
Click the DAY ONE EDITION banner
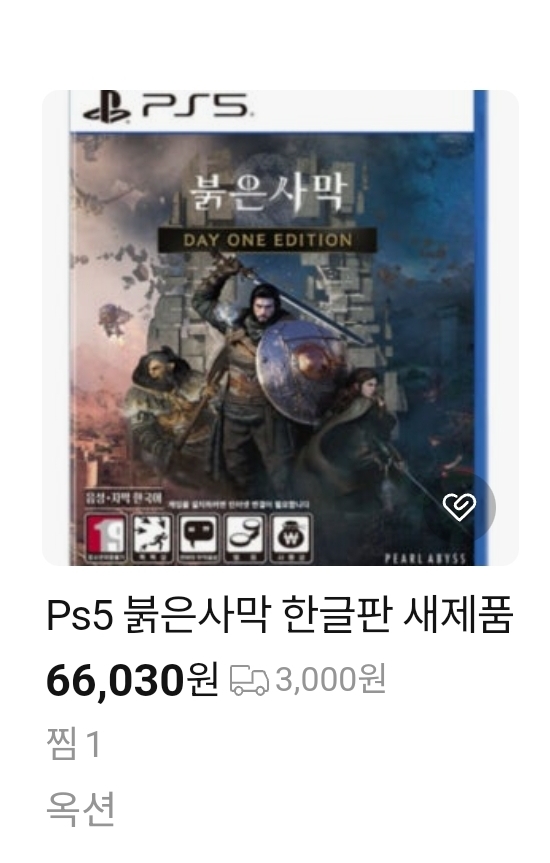point(268,241)
